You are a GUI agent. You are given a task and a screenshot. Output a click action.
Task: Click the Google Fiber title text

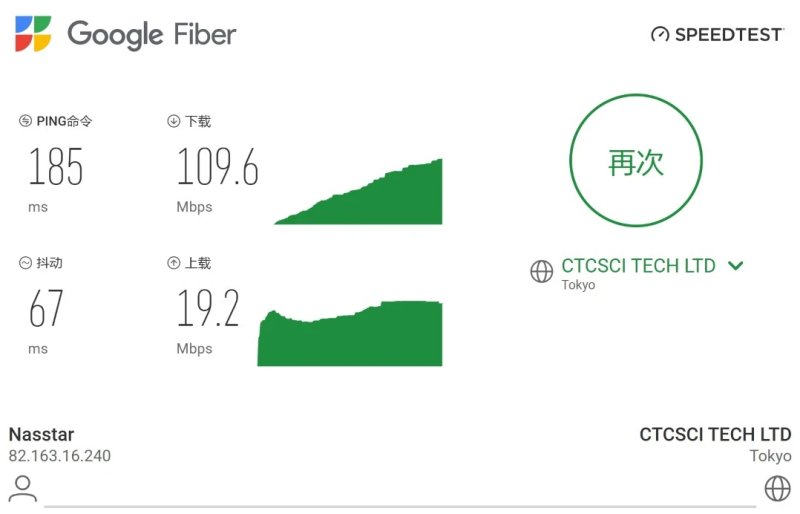[152, 35]
